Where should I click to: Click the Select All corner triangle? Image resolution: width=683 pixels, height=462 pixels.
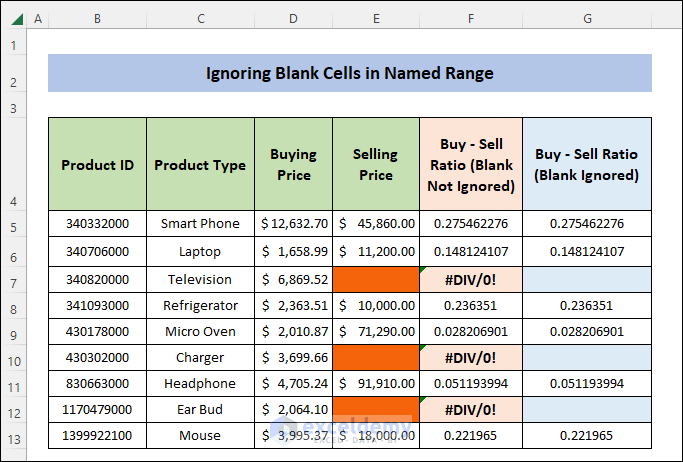pyautogui.click(x=17, y=19)
